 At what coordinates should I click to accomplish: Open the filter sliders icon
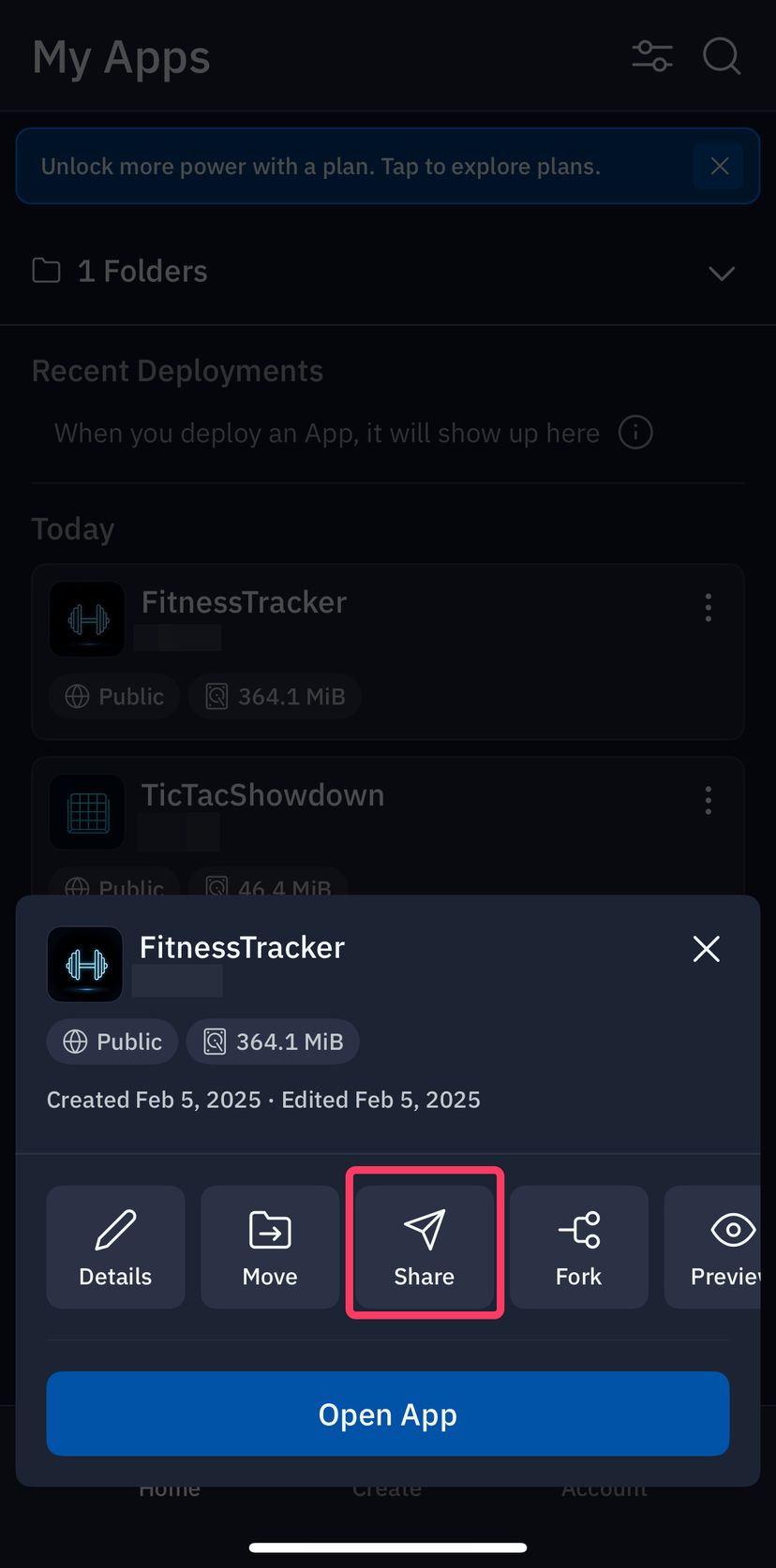click(x=652, y=56)
